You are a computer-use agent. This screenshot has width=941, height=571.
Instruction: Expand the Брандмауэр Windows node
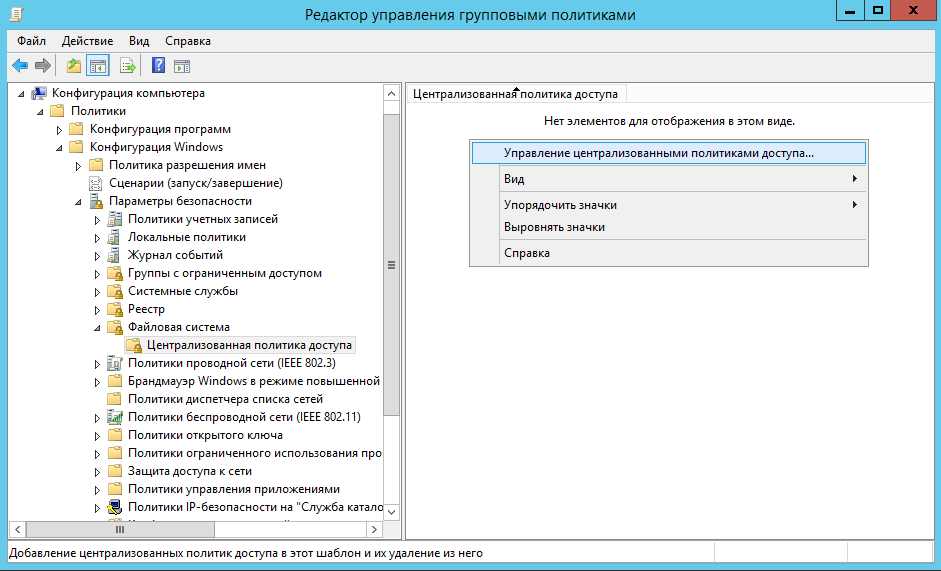tap(97, 382)
